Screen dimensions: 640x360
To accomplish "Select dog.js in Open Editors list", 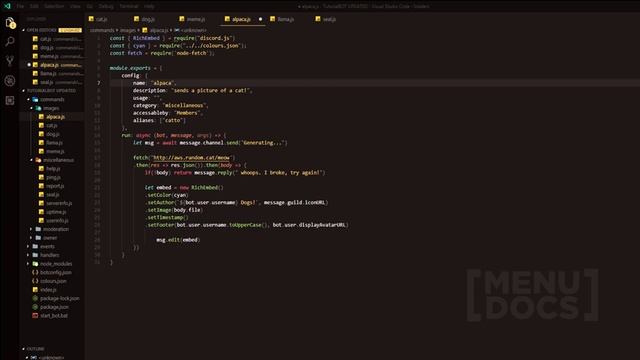I will tap(52, 48).
